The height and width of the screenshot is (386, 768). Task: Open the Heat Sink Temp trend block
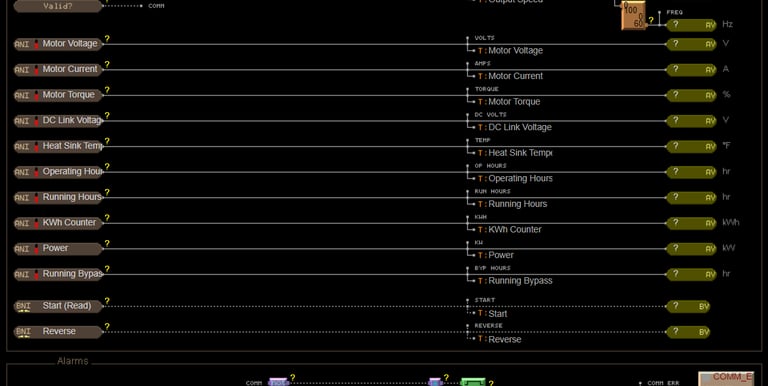[515, 153]
